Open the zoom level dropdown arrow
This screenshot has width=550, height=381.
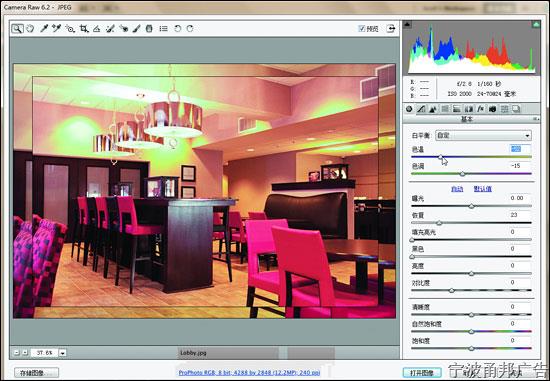point(62,353)
